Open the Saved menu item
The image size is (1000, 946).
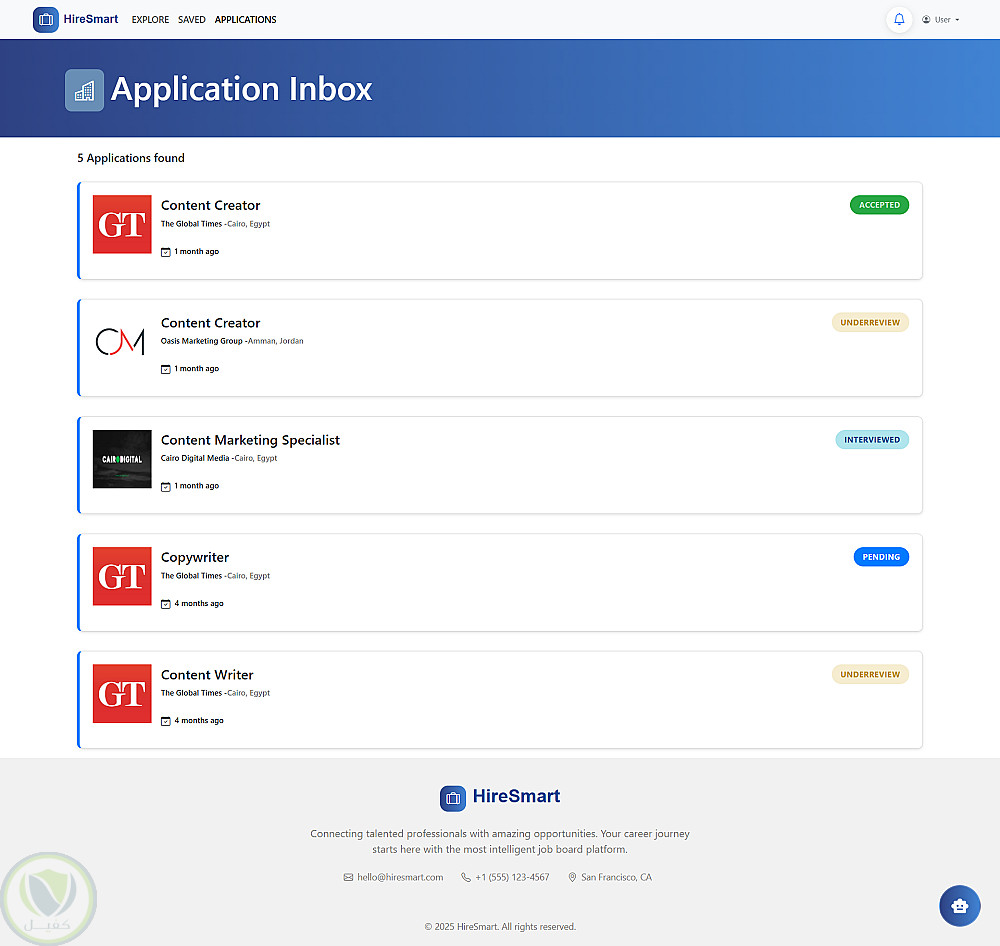tap(192, 20)
